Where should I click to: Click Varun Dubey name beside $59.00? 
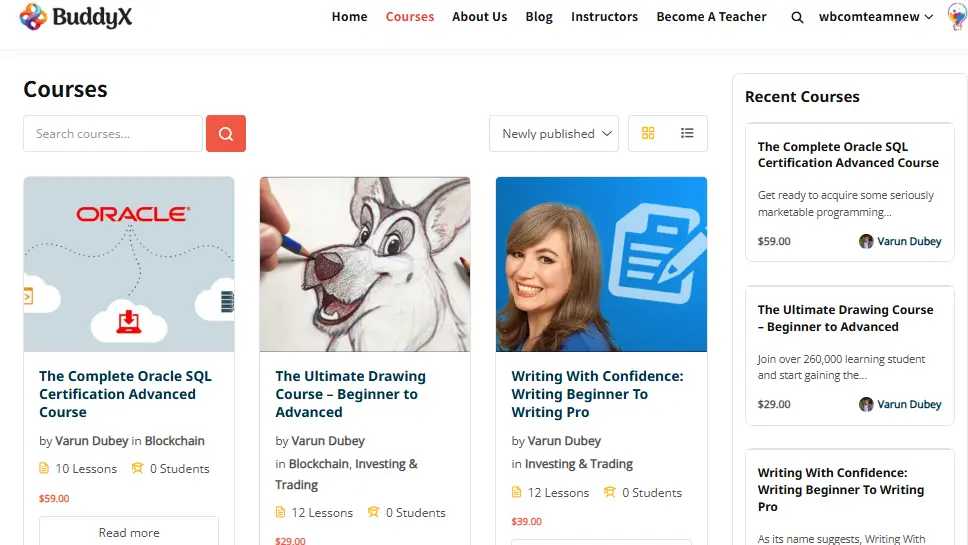[x=909, y=241]
